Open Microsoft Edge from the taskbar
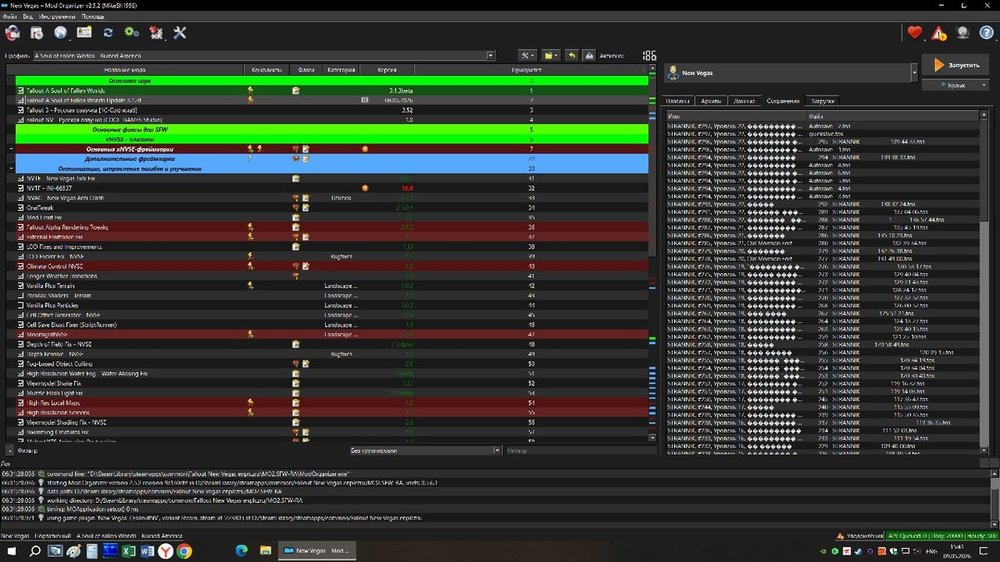 pos(241,551)
